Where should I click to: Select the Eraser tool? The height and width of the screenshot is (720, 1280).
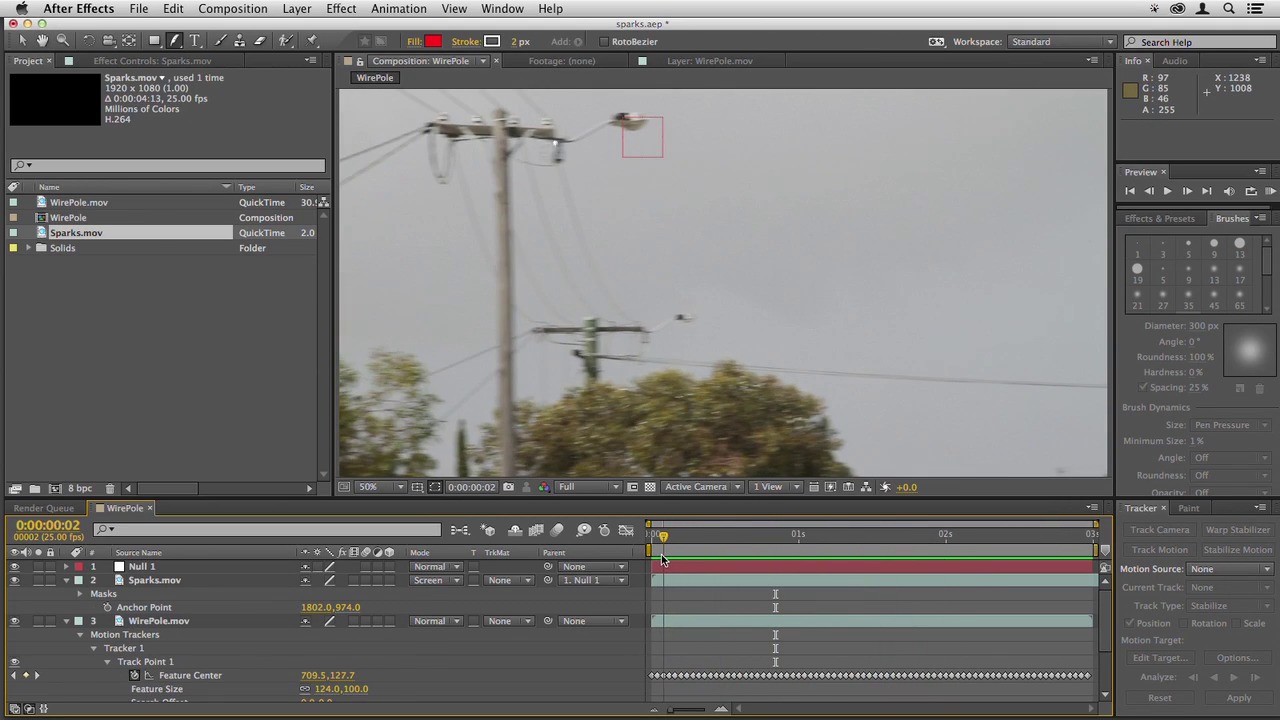(x=260, y=41)
